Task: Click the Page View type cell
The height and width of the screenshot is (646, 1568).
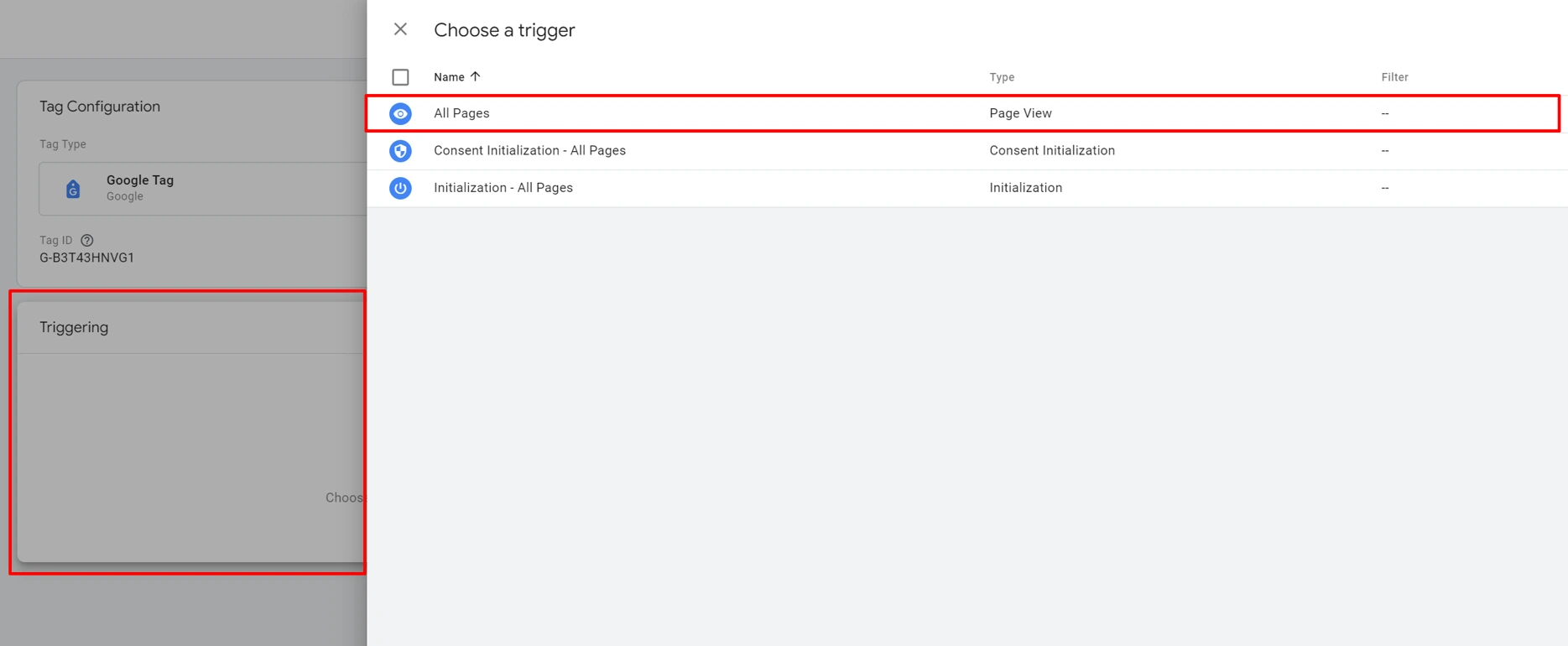Action: click(x=1020, y=113)
